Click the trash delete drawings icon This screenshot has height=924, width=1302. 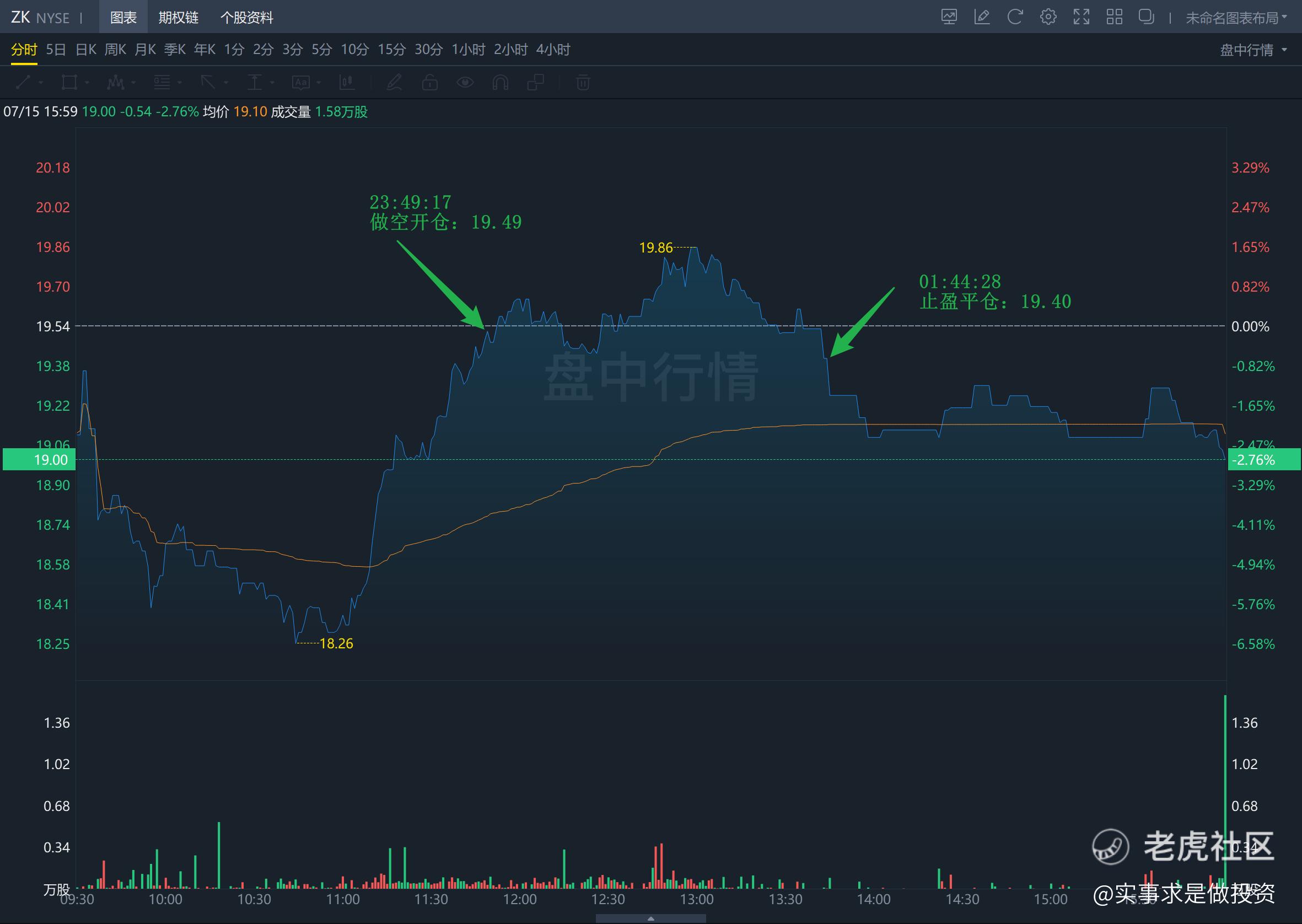(583, 83)
